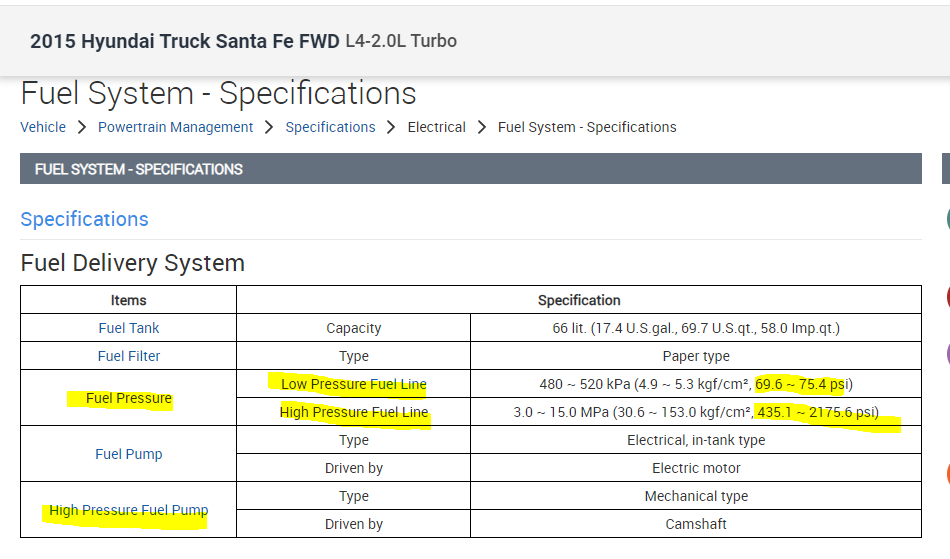Open the Fuel Filter table link
950x559 pixels.
click(129, 356)
